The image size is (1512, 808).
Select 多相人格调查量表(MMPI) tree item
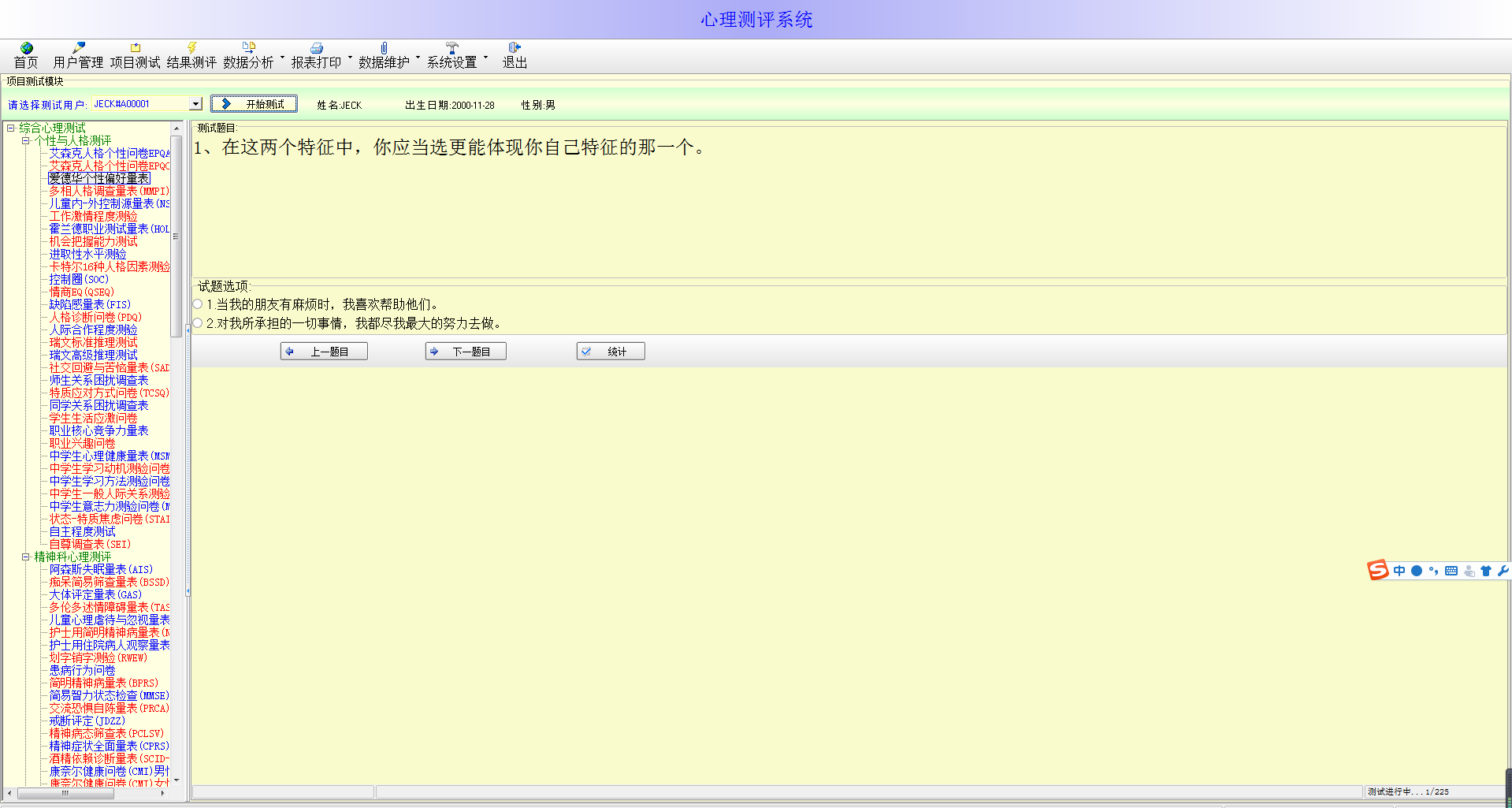110,191
